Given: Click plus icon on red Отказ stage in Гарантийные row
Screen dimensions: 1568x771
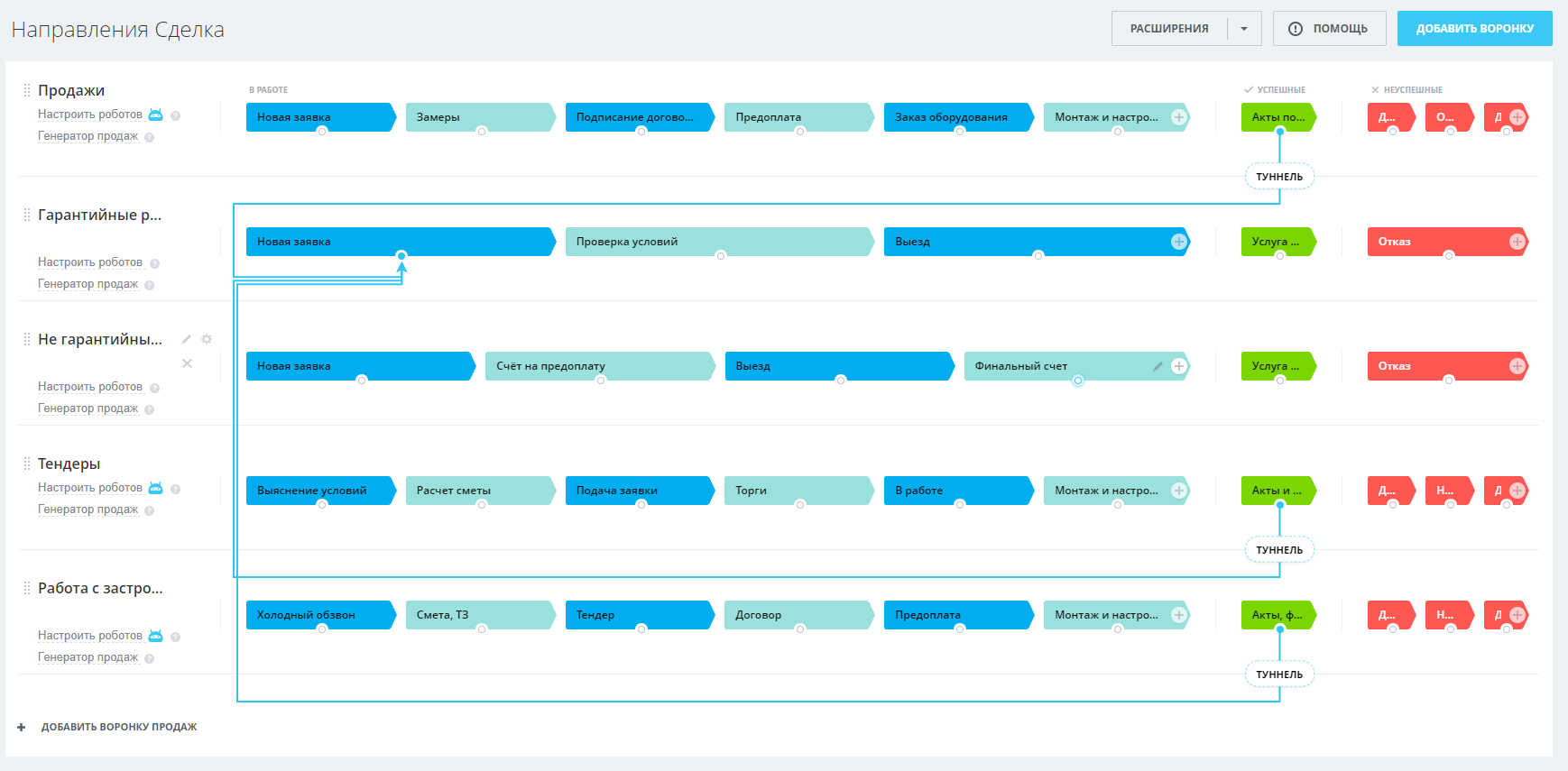Looking at the screenshot, I should 1517,242.
